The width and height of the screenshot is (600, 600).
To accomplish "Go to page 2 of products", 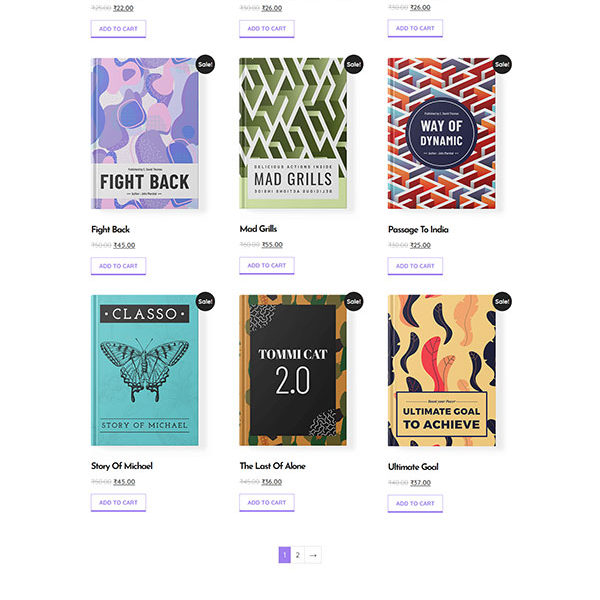I will 297,555.
